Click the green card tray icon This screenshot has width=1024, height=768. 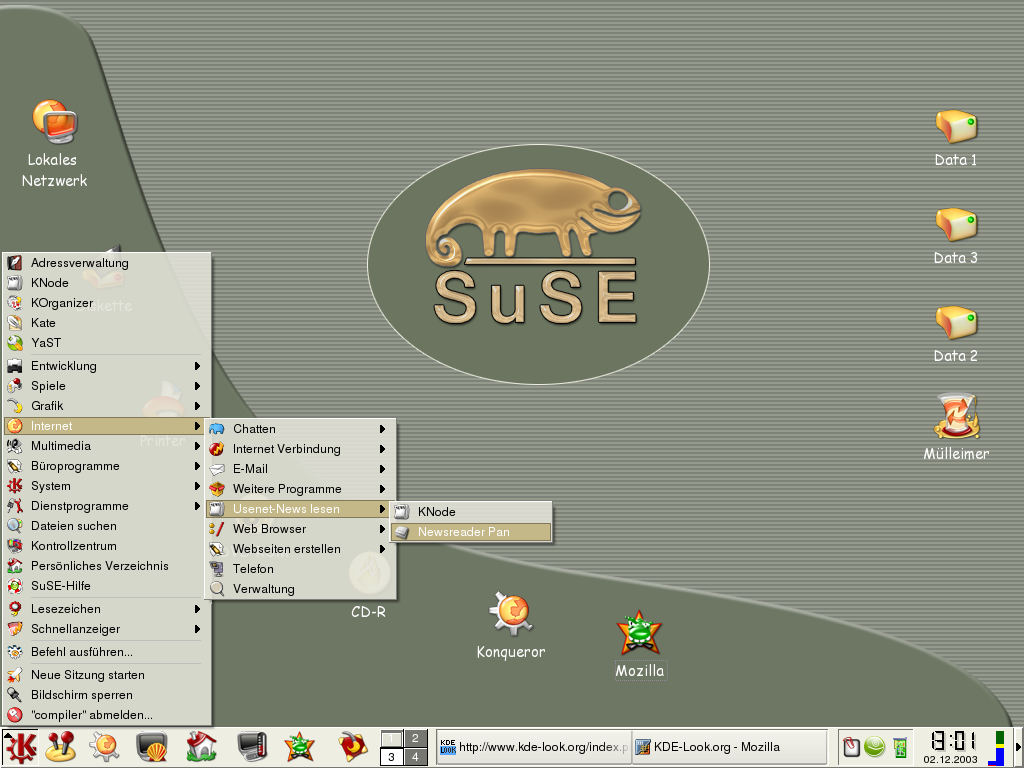(901, 746)
